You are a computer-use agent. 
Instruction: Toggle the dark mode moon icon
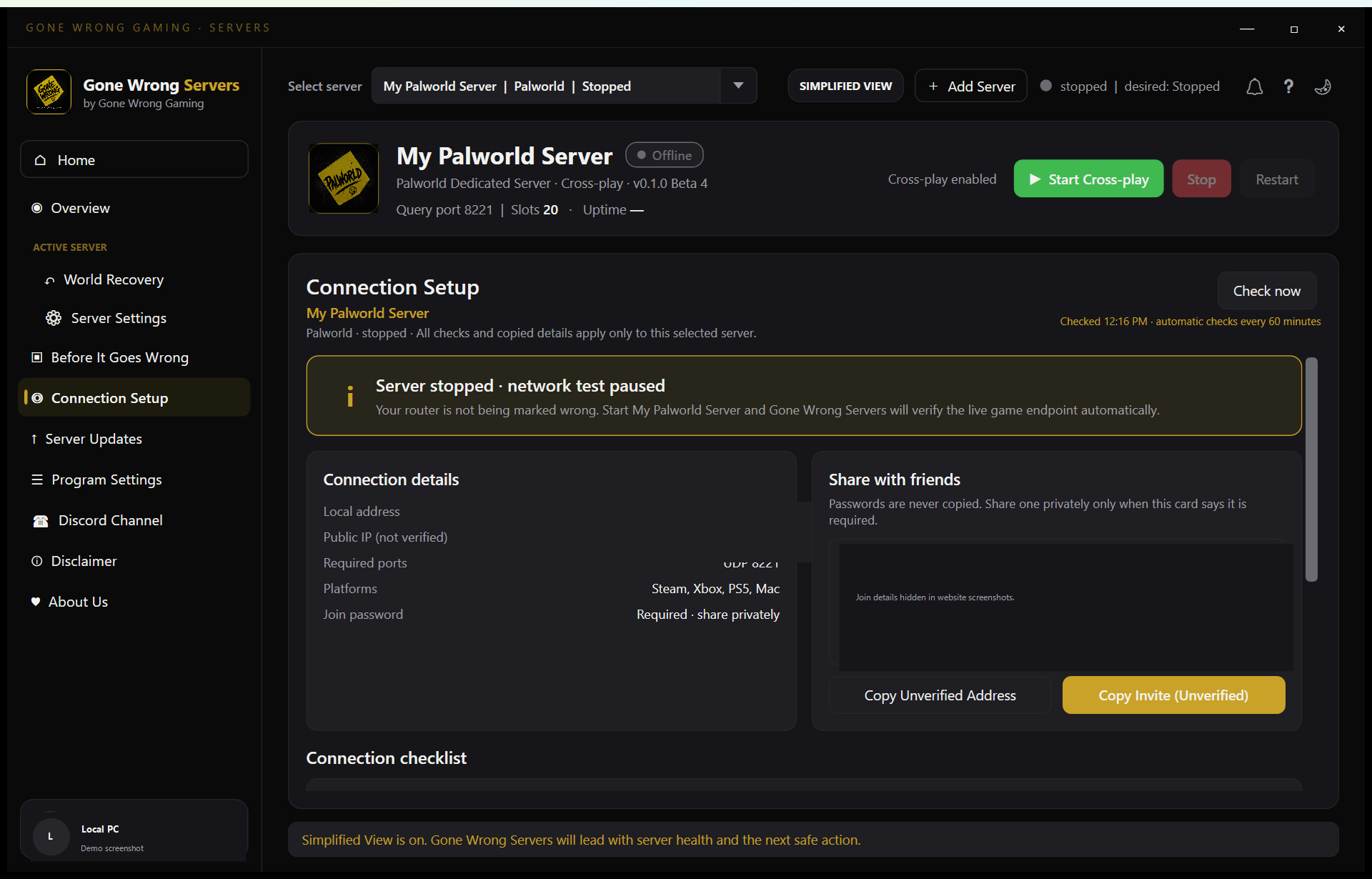click(1323, 86)
